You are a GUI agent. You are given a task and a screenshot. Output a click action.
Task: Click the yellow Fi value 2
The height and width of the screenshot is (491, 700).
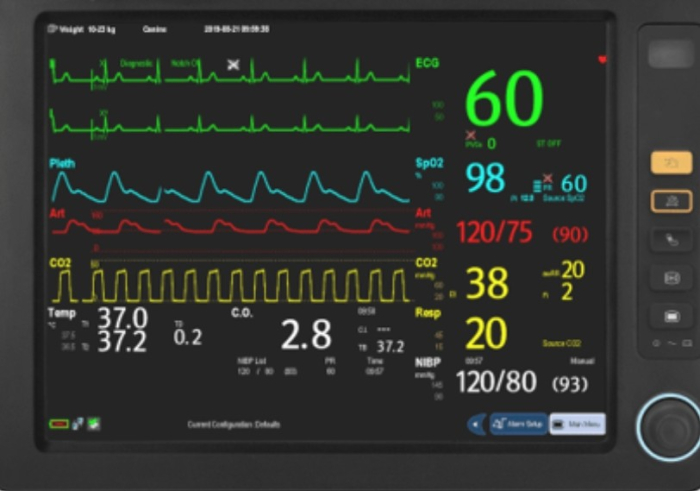tap(567, 292)
